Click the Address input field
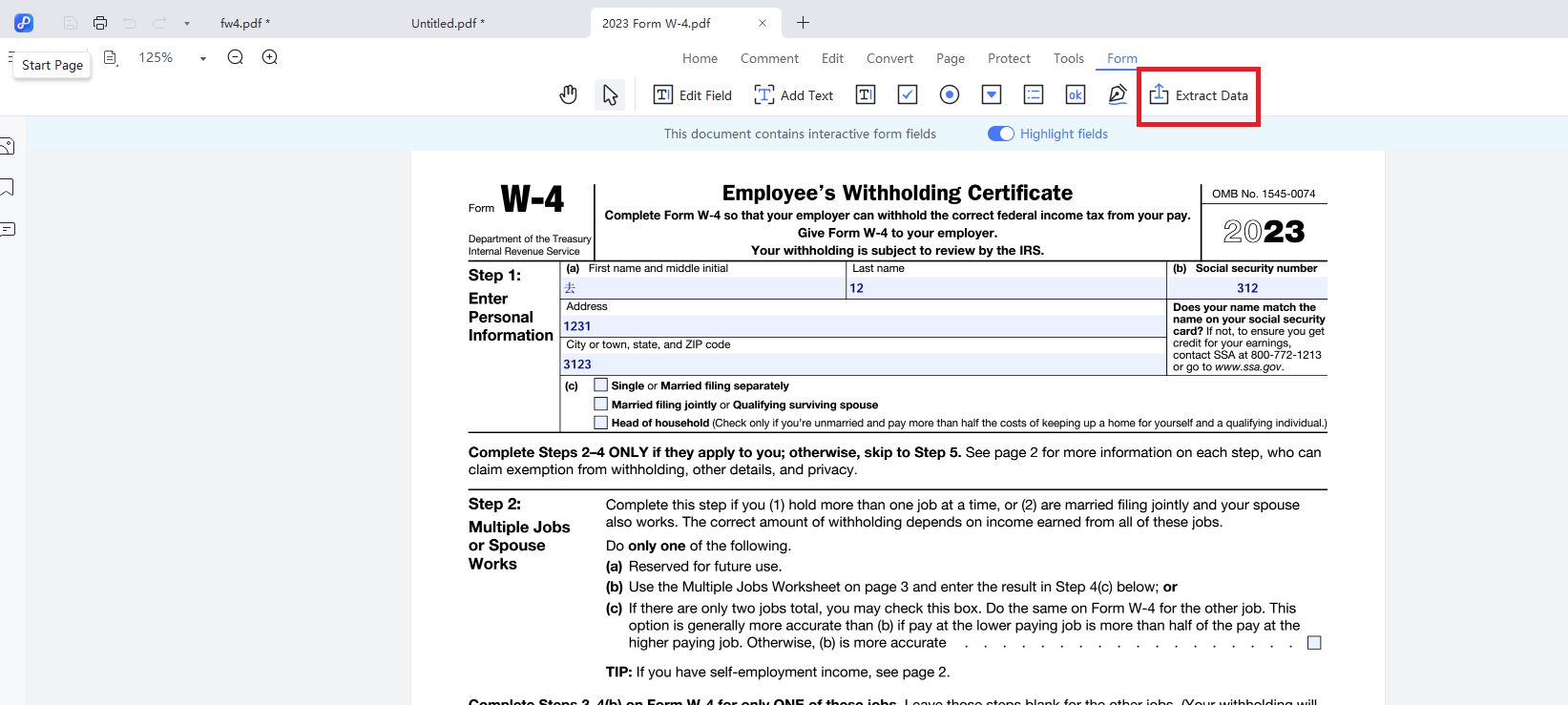 [863, 326]
